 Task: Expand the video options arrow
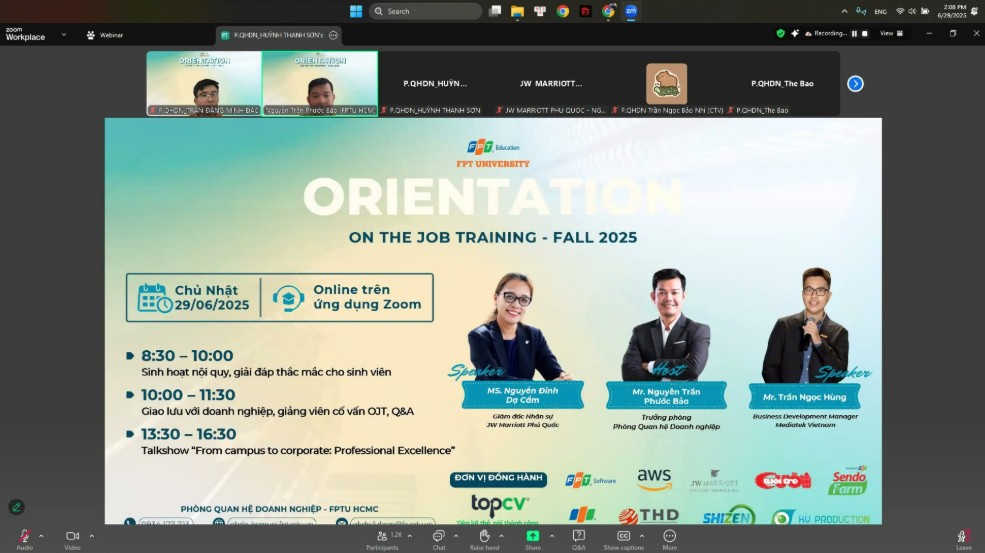point(92,536)
